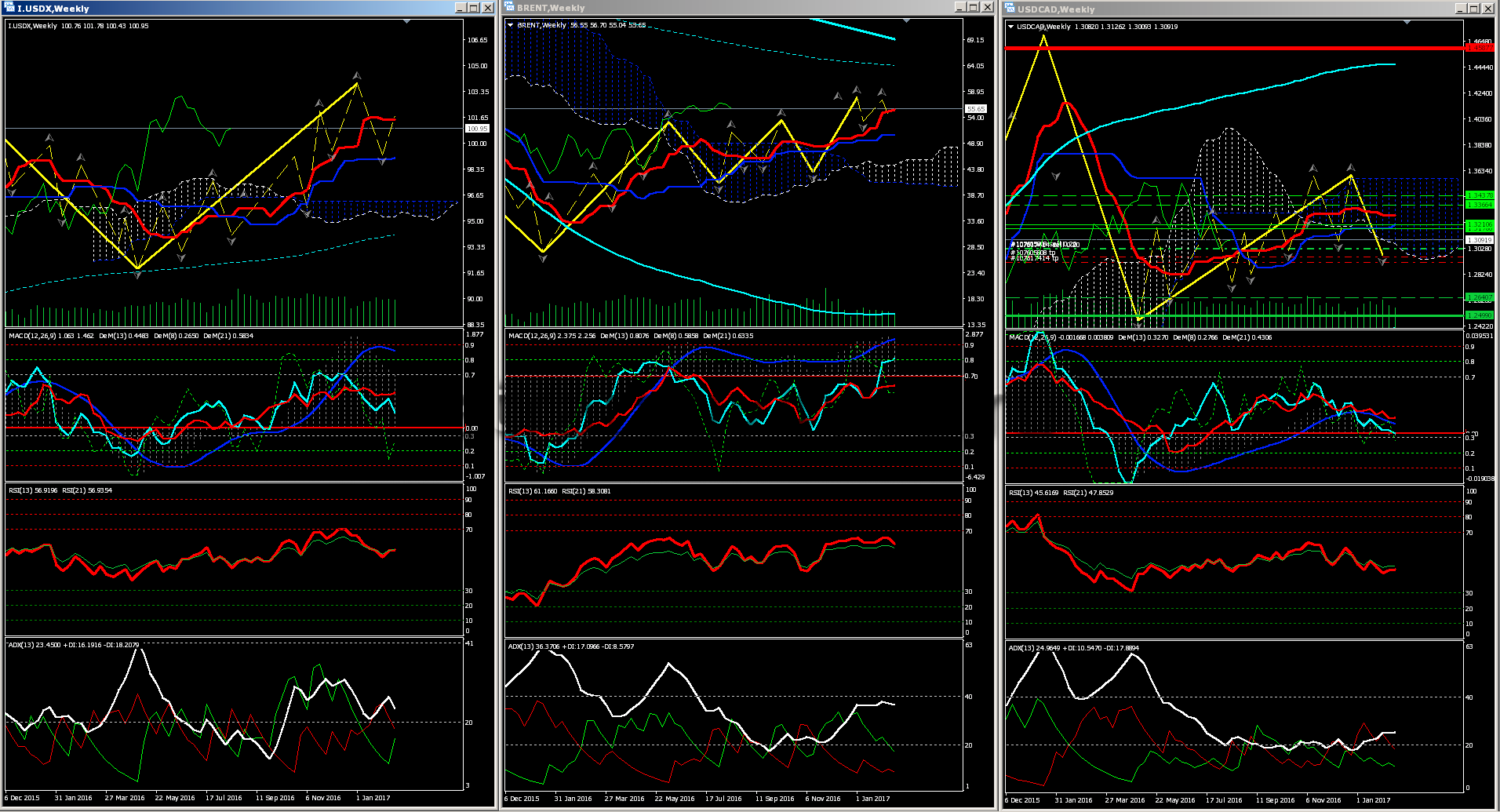The width and height of the screenshot is (1500, 812).
Task: Click the ADX(13) label in I.USDX window
Action: [x=21, y=645]
